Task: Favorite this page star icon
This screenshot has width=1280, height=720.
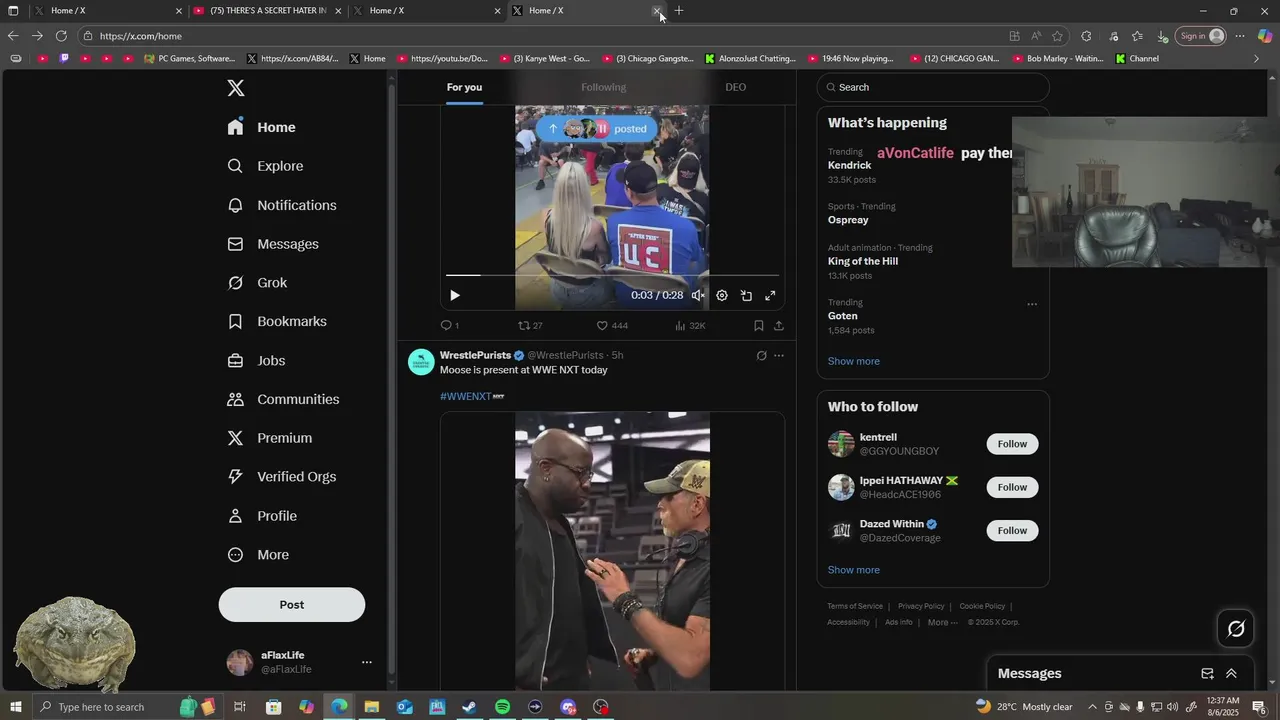Action: (x=1058, y=36)
